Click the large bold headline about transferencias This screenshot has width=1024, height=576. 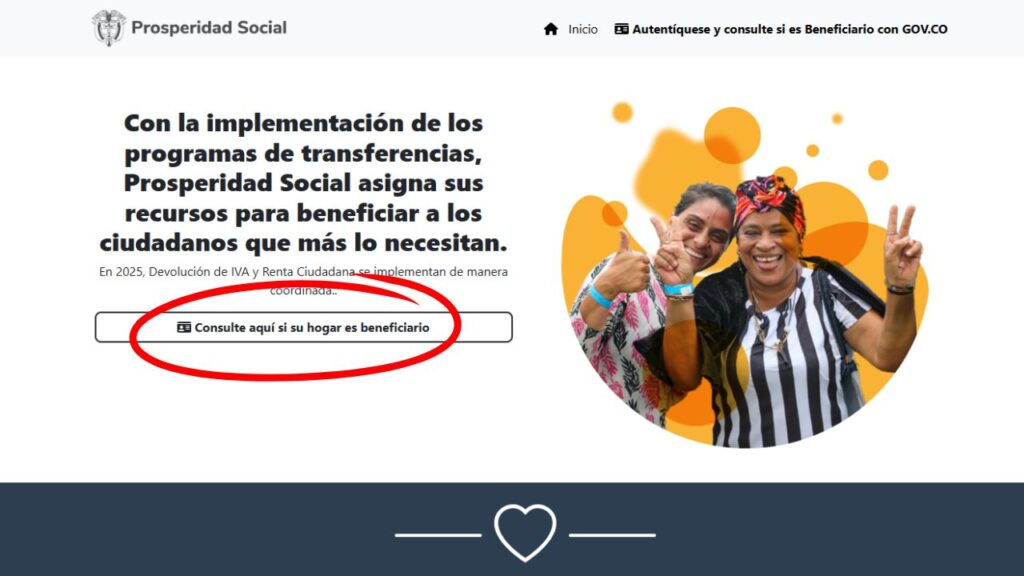[304, 182]
